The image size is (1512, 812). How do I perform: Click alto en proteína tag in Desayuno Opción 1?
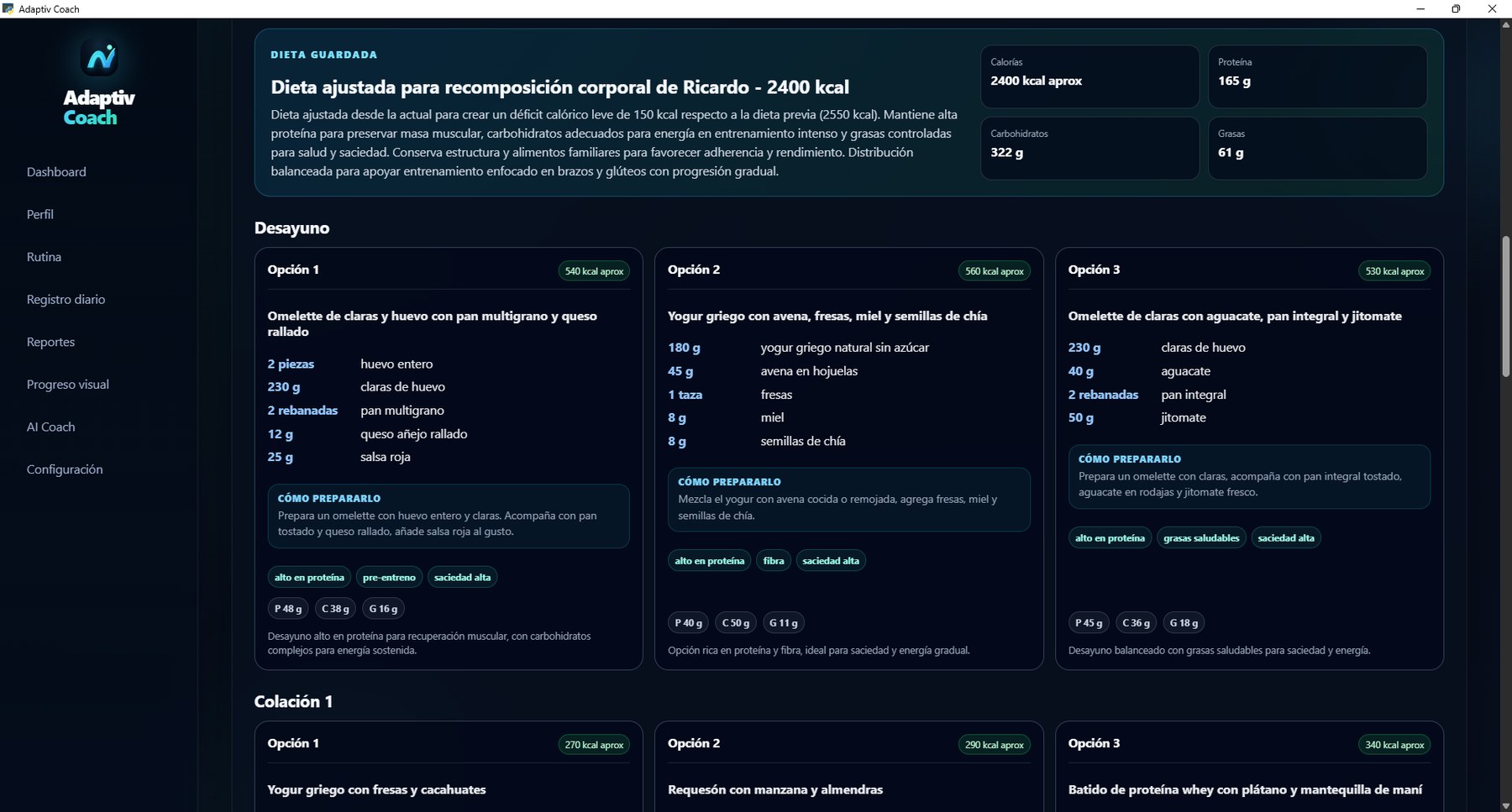[309, 577]
